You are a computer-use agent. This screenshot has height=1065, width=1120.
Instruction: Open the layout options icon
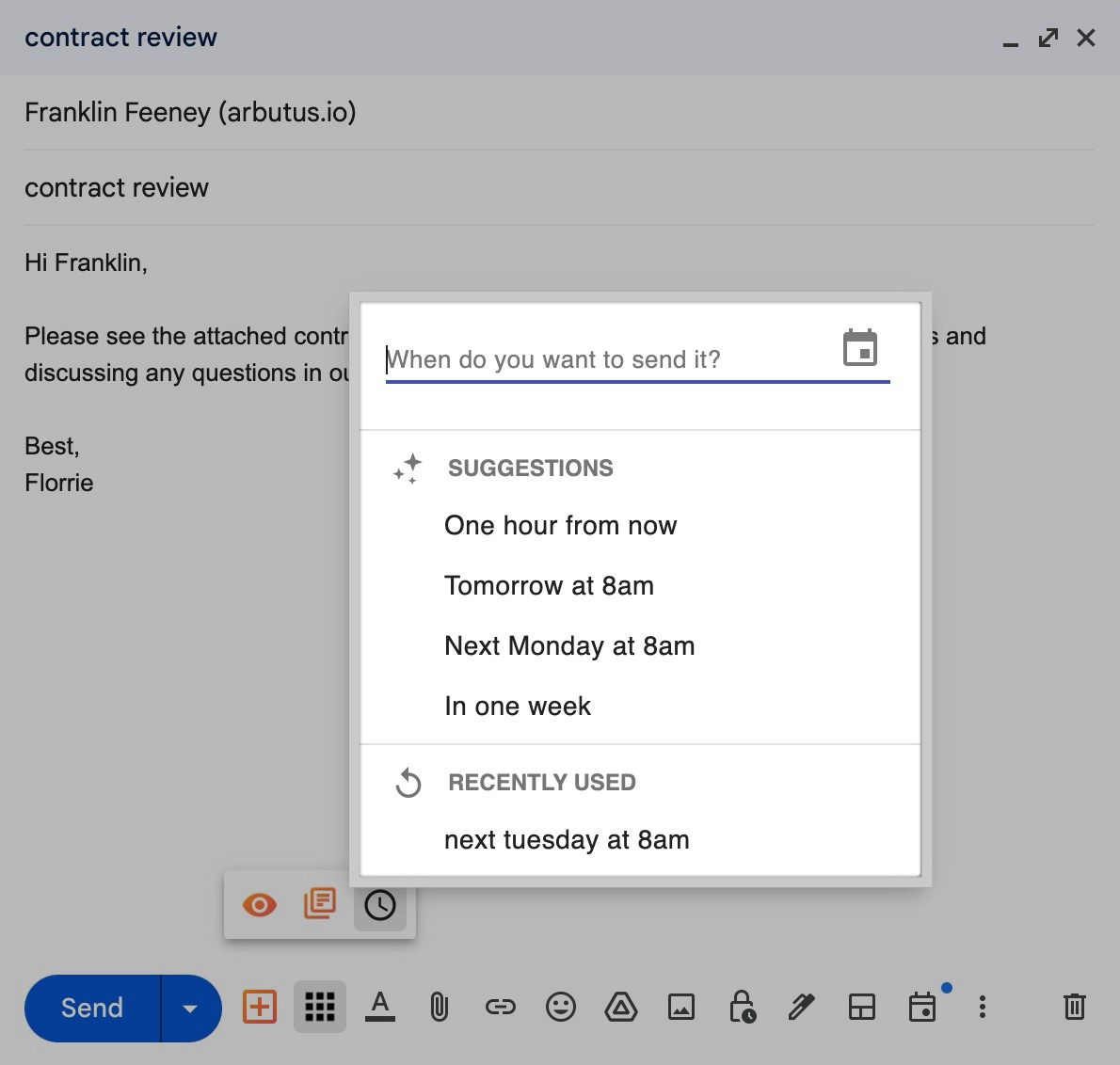(862, 1007)
